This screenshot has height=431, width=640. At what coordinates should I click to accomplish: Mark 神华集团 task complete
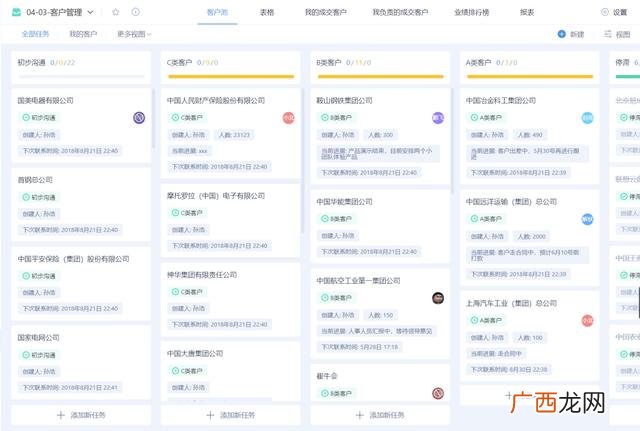click(x=176, y=292)
